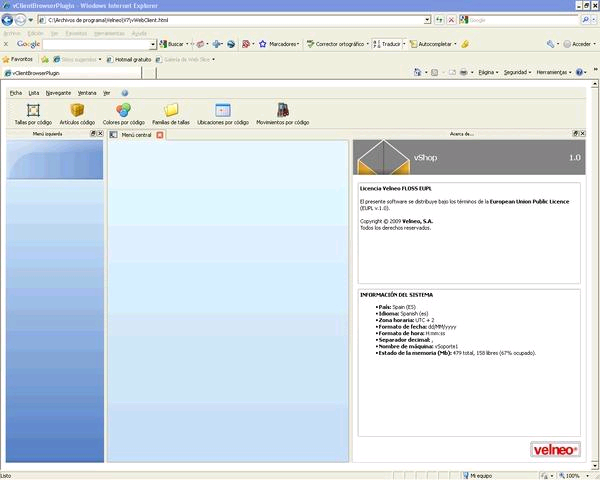The height and width of the screenshot is (480, 600).
Task: Open the Página menu in command bar
Action: [x=488, y=72]
